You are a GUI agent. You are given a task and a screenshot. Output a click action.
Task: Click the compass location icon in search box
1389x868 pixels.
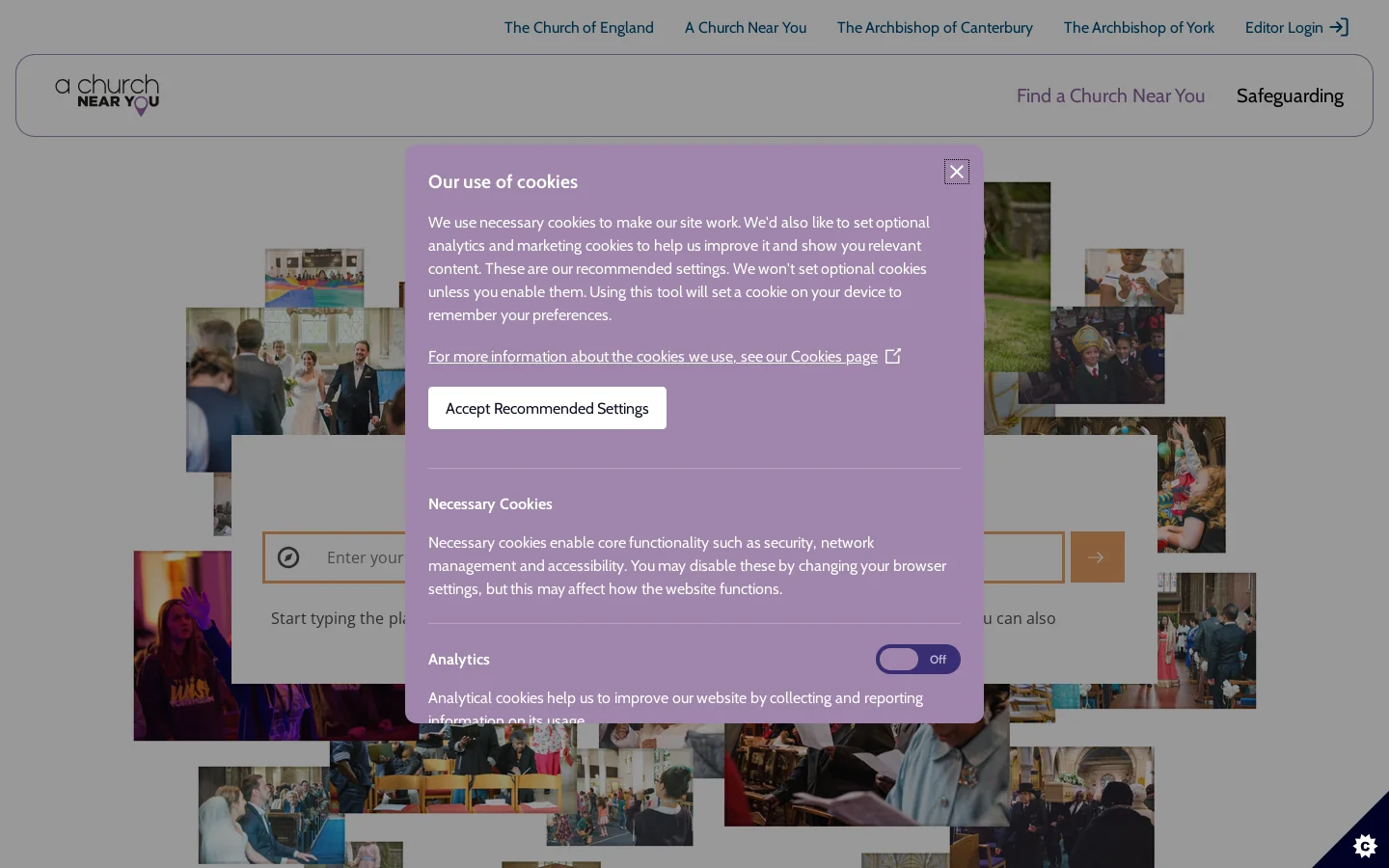(x=288, y=557)
